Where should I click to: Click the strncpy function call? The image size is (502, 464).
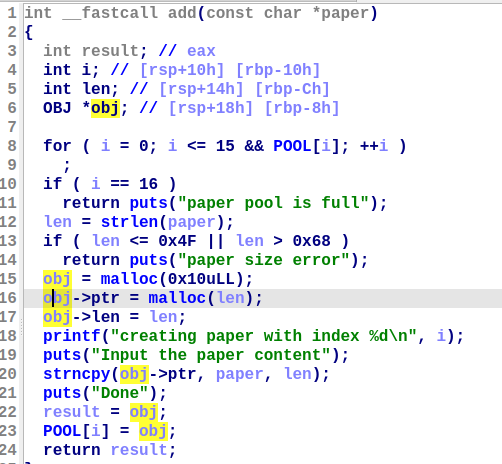(77, 374)
